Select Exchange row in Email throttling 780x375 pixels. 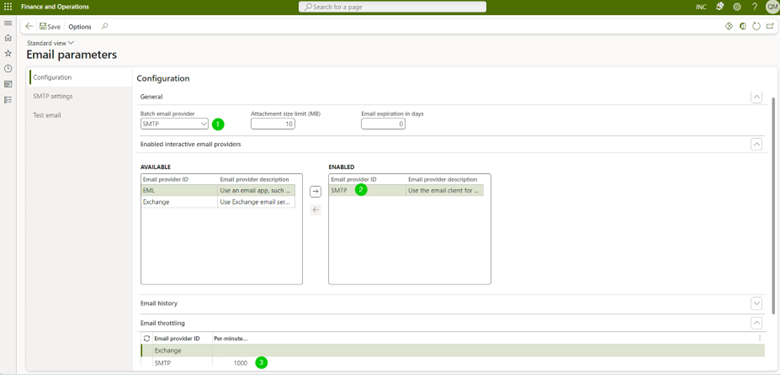[453, 351]
